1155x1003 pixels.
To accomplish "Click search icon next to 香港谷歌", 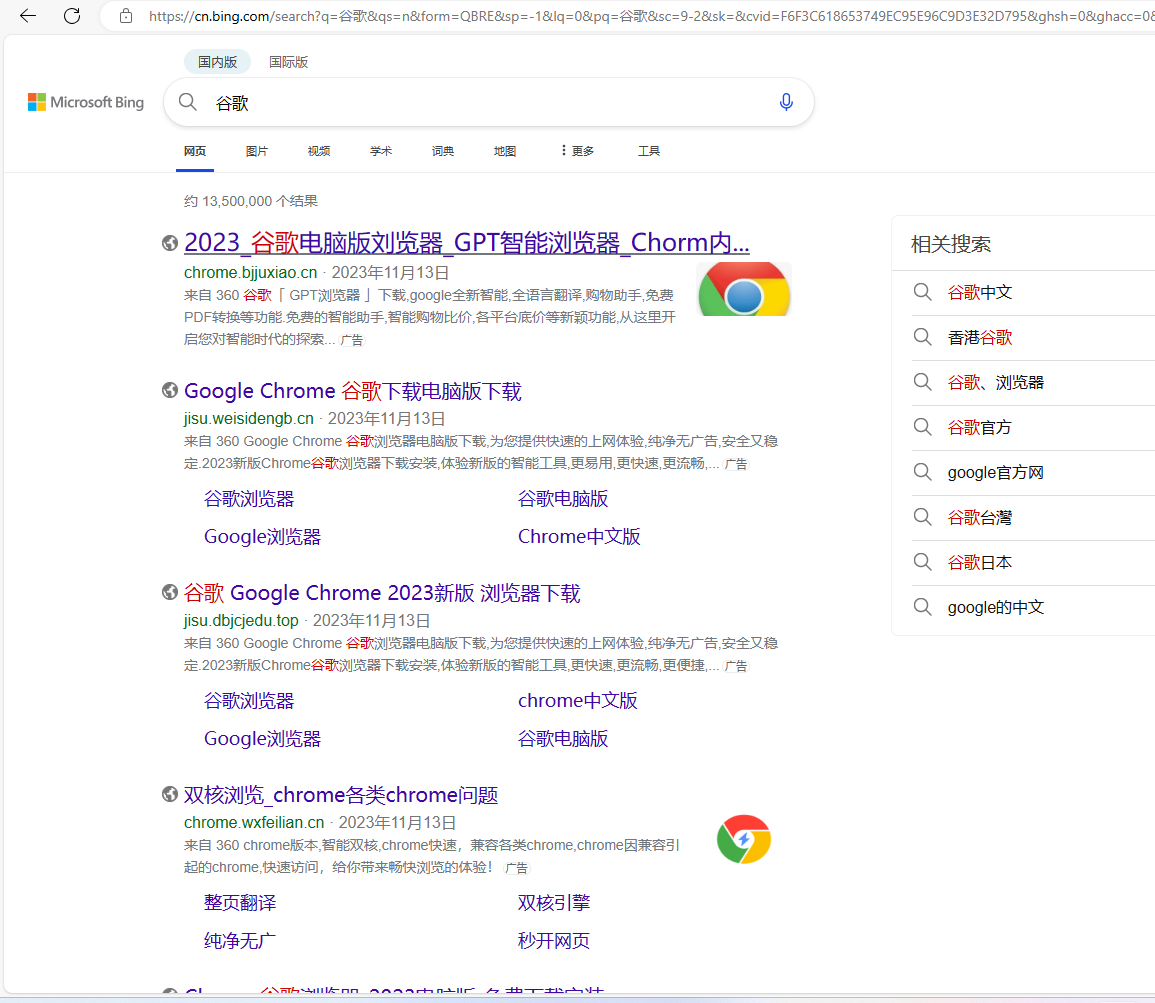I will [922, 337].
